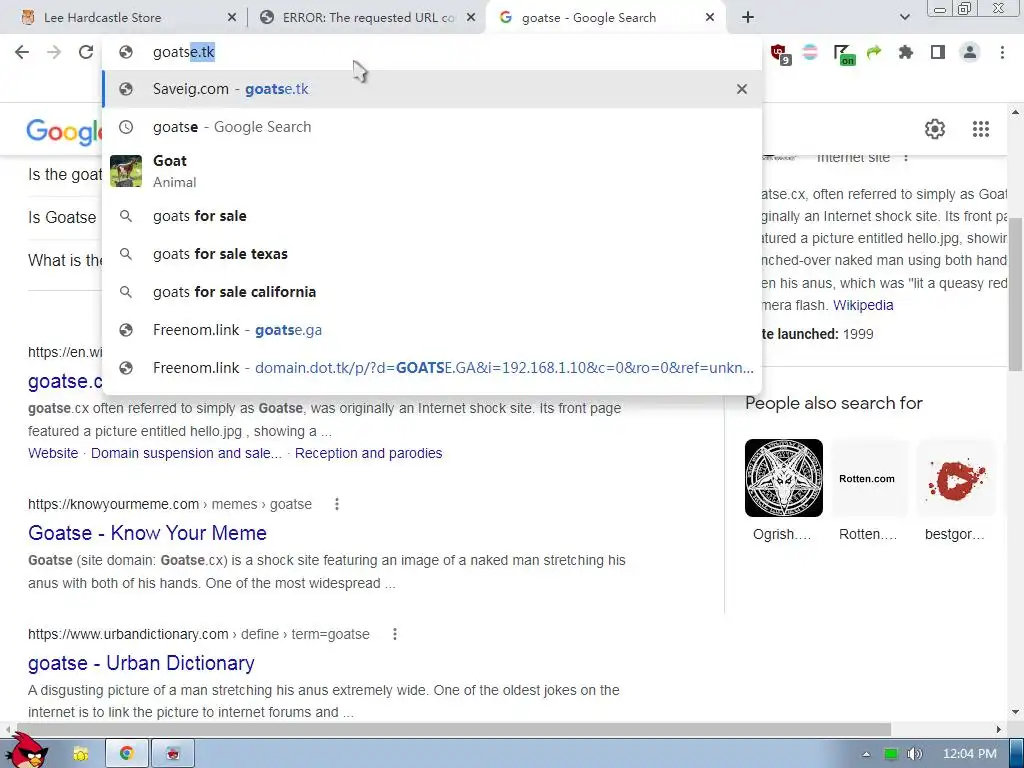1024x768 pixels.
Task: Open the file explorer taskbar icon
Action: pyautogui.click(x=80, y=754)
